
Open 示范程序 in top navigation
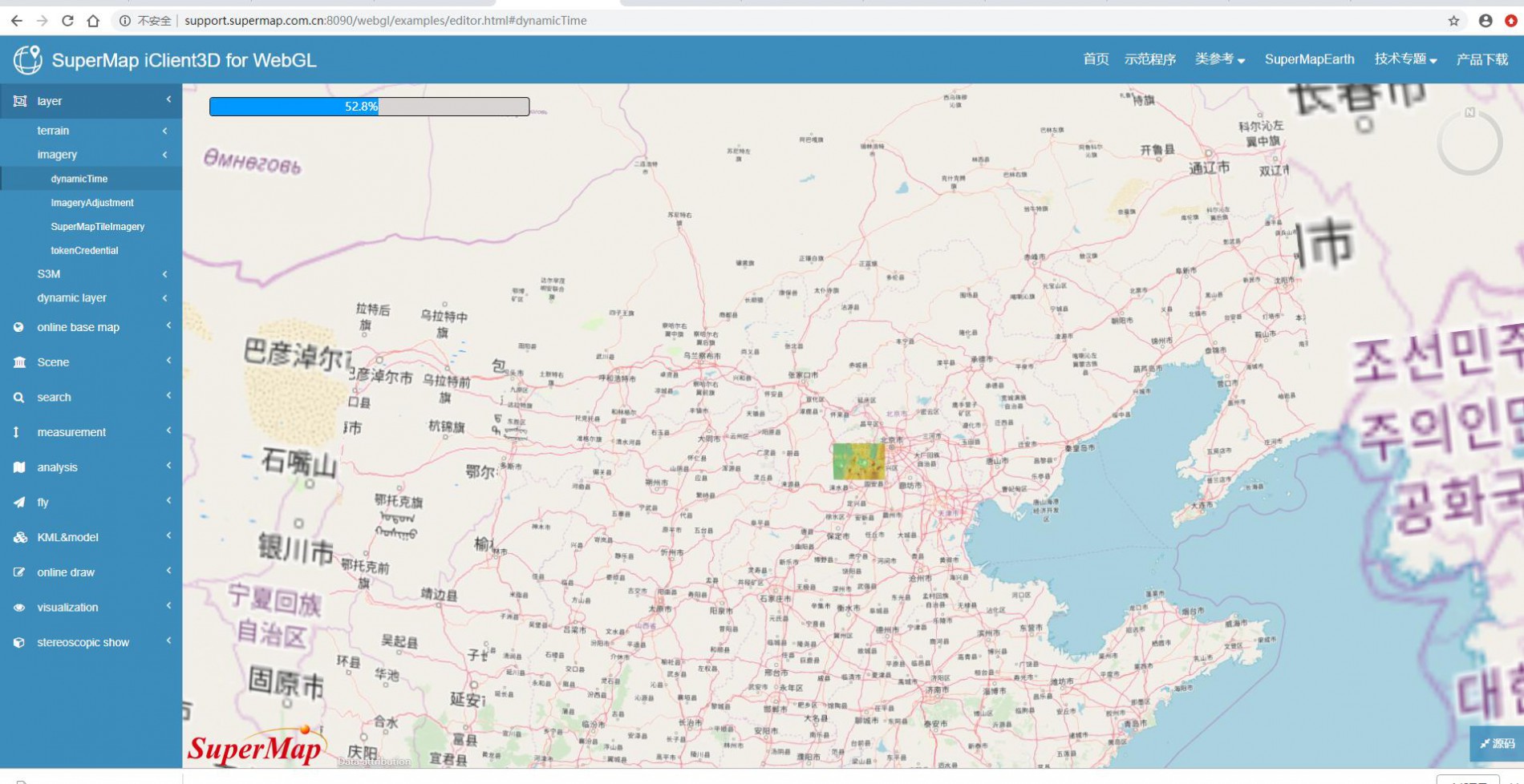click(1150, 59)
